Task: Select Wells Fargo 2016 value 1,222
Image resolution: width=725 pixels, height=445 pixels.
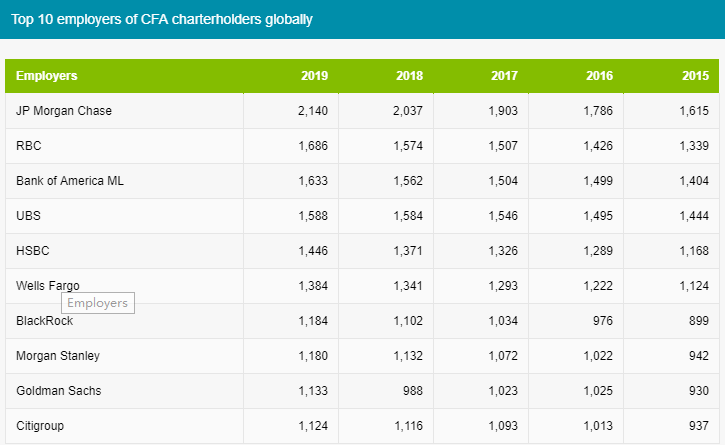Action: (598, 286)
